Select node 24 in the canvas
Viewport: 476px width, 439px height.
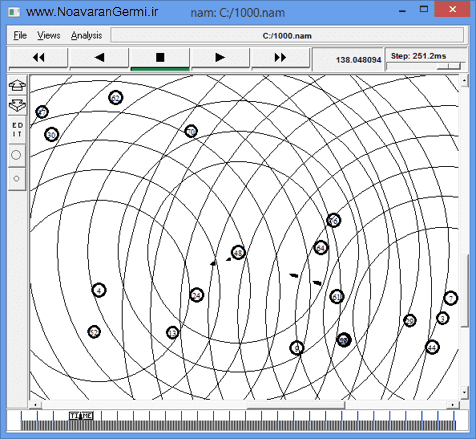pyautogui.click(x=197, y=295)
